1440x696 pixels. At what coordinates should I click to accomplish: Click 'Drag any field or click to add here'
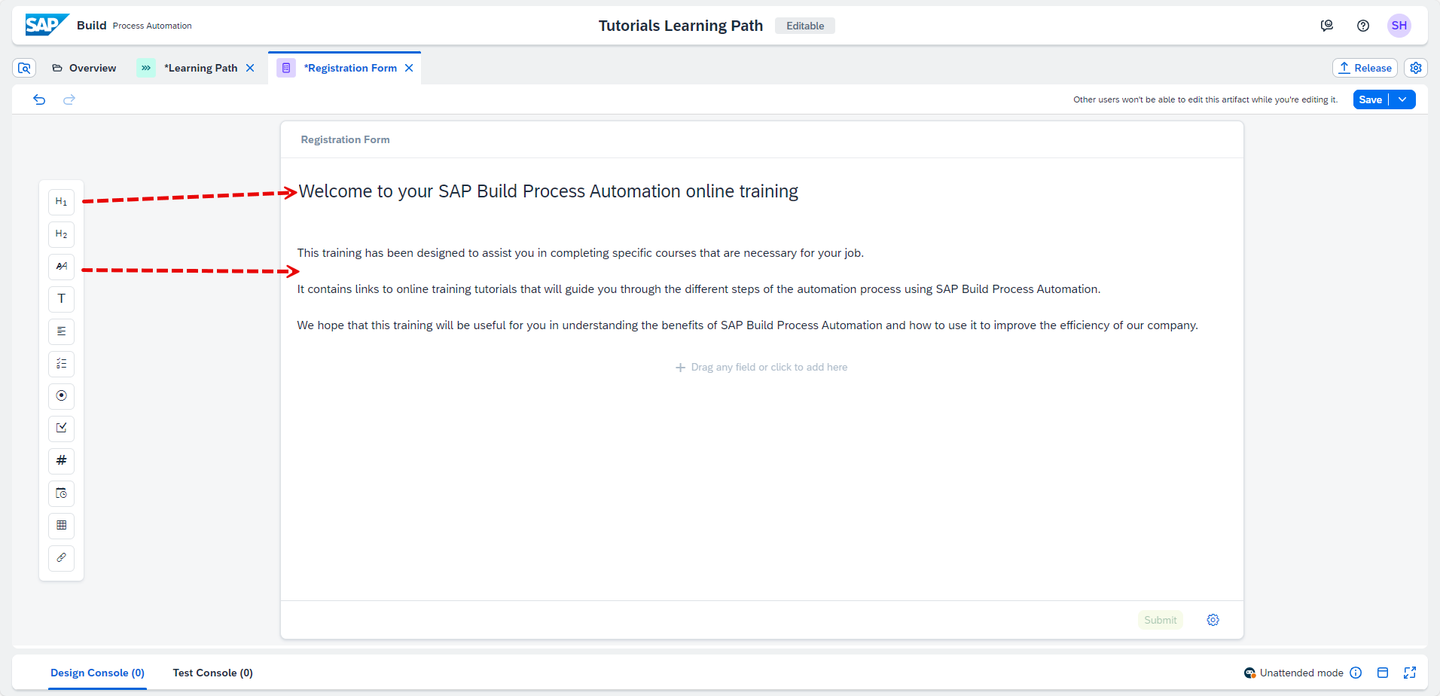tap(762, 367)
